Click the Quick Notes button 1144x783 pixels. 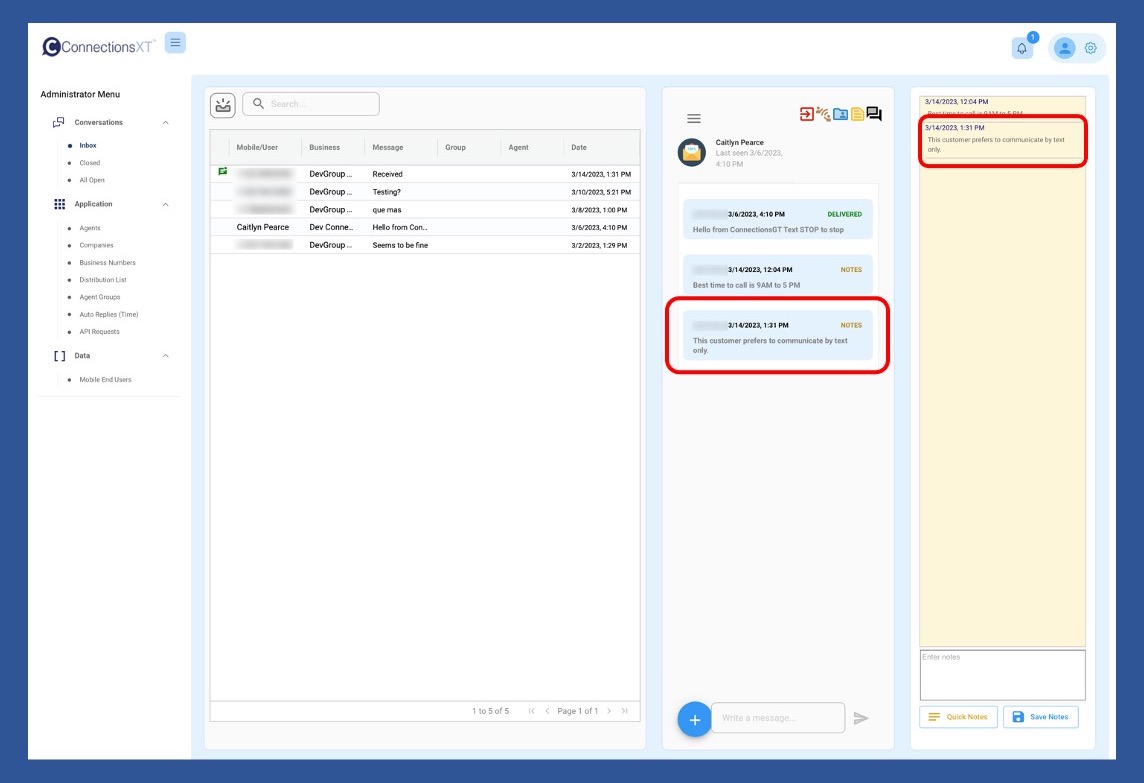coord(958,717)
